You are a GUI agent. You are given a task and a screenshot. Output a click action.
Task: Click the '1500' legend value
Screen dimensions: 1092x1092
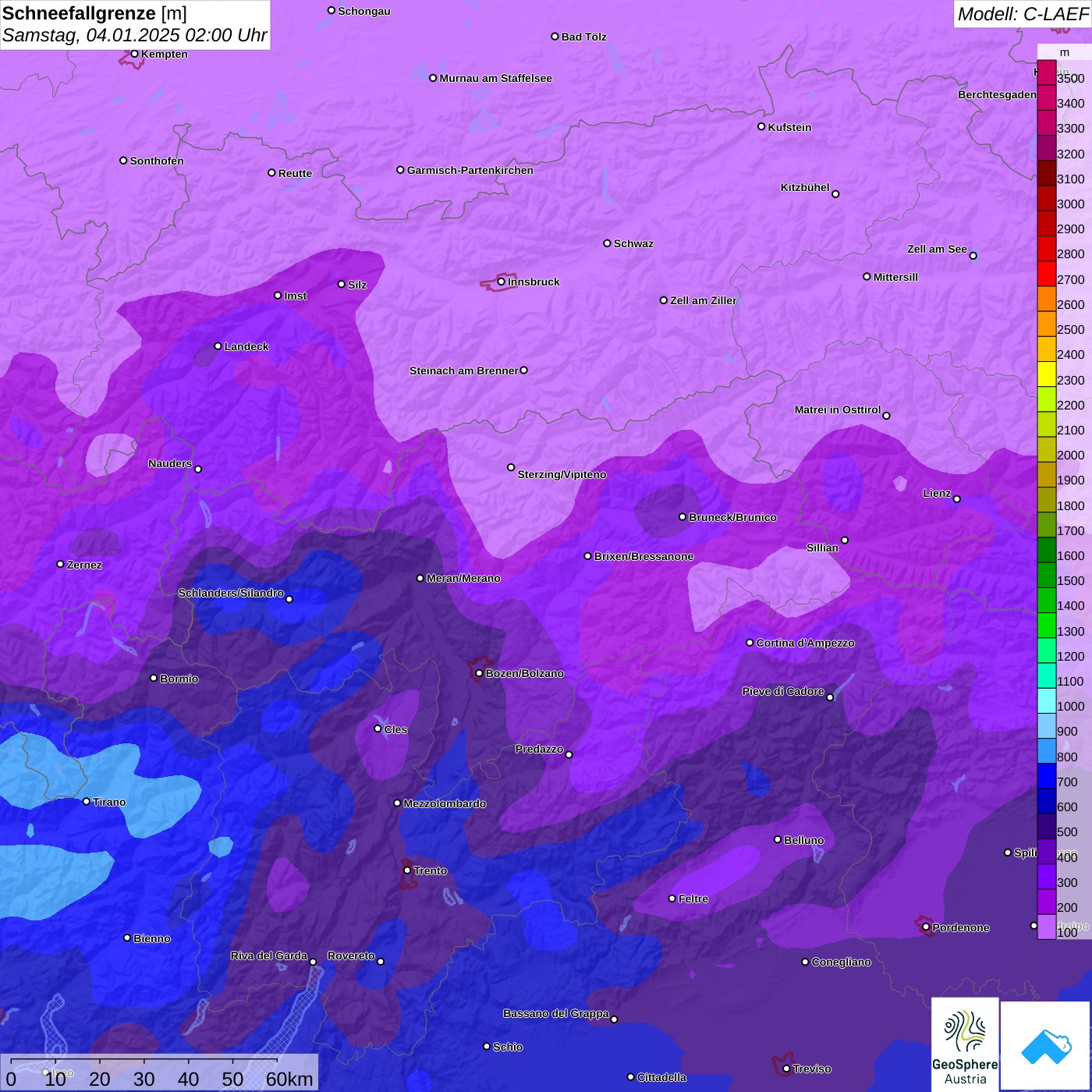point(1070,580)
